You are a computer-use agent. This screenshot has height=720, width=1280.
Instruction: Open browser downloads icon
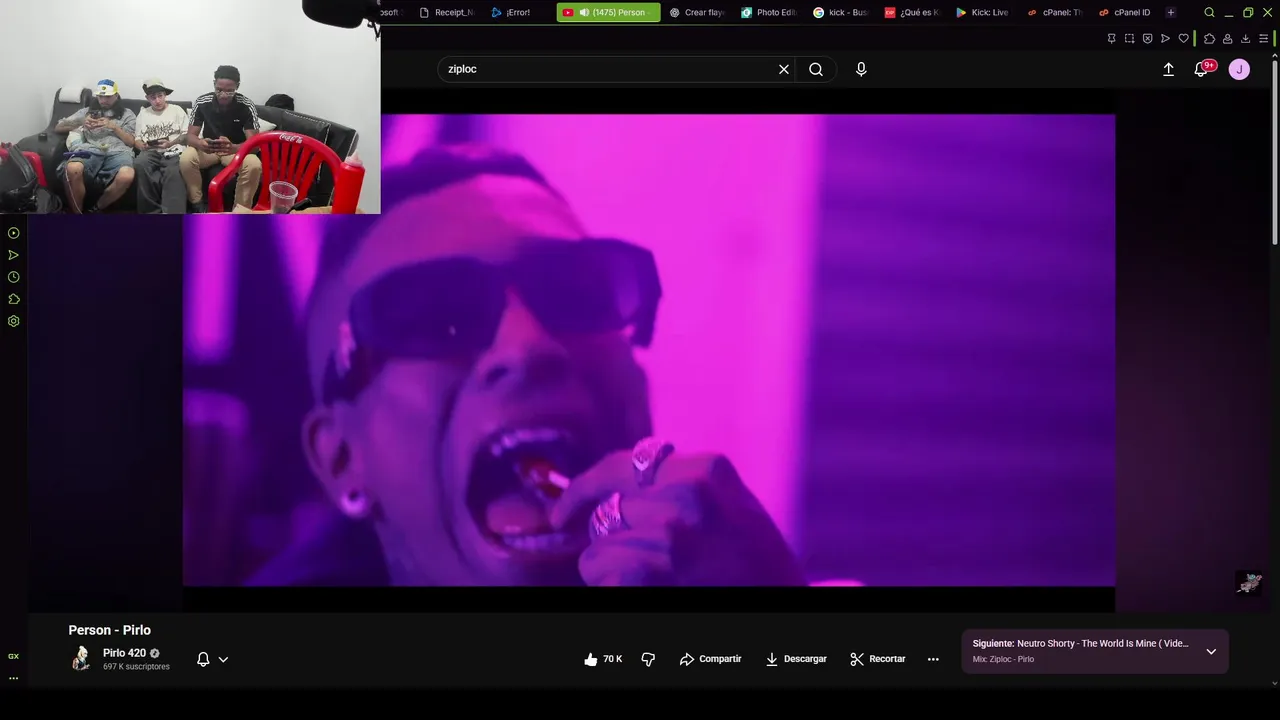pos(1245,38)
